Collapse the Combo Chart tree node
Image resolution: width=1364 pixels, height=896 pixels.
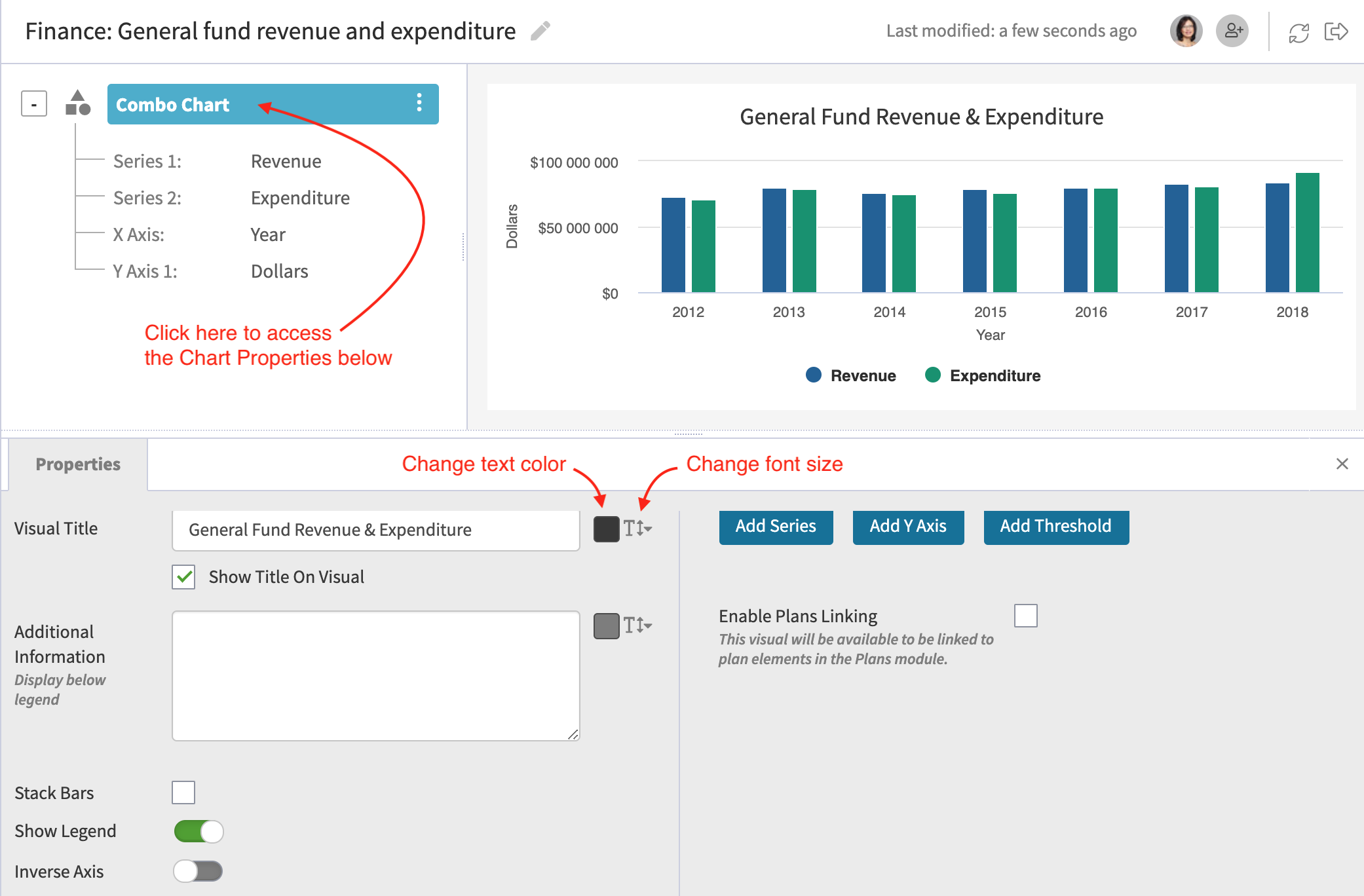tap(33, 103)
